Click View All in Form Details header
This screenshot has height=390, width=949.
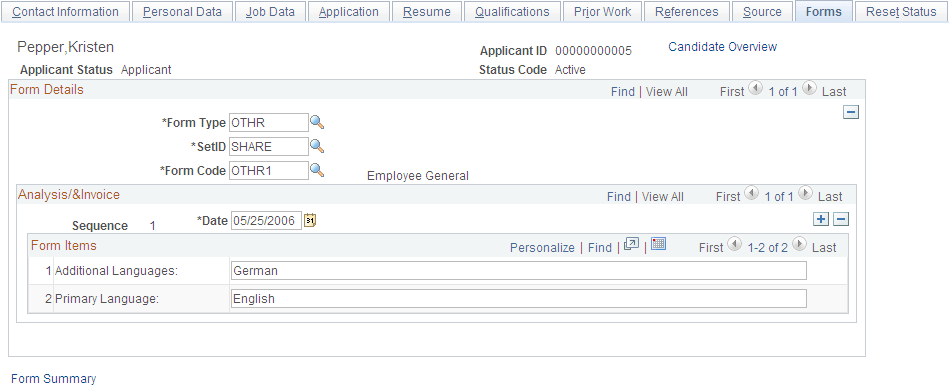click(667, 92)
